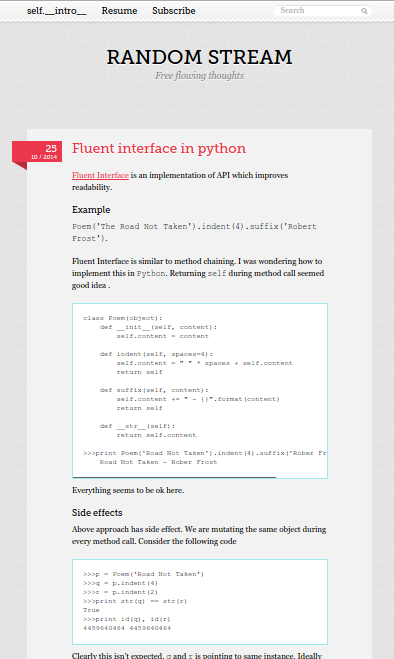Image resolution: width=394 pixels, height=659 pixels.
Task: Click the inline Poem example code text
Action: [194, 232]
